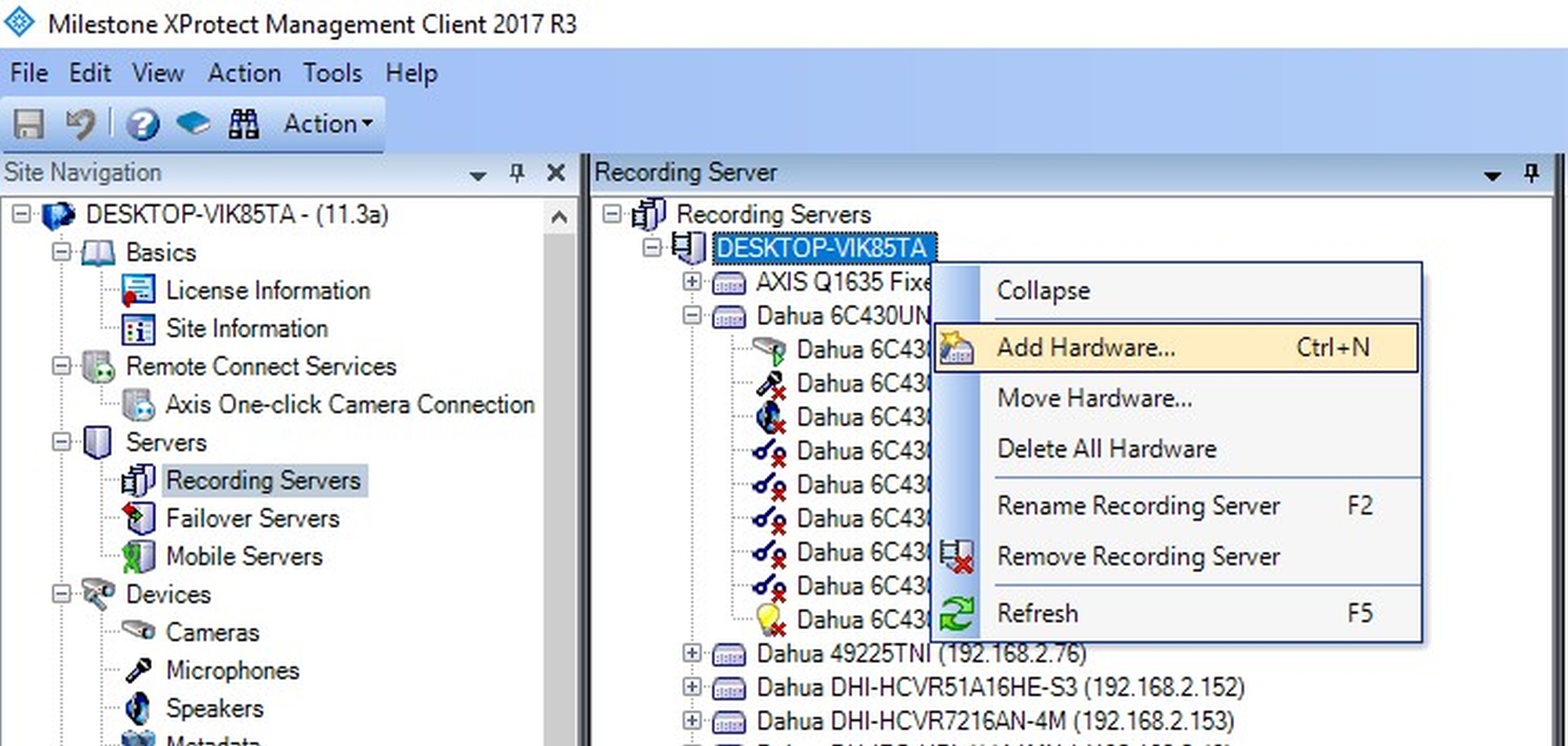
Task: Open the Site Navigation panel options arrow
Action: click(477, 175)
